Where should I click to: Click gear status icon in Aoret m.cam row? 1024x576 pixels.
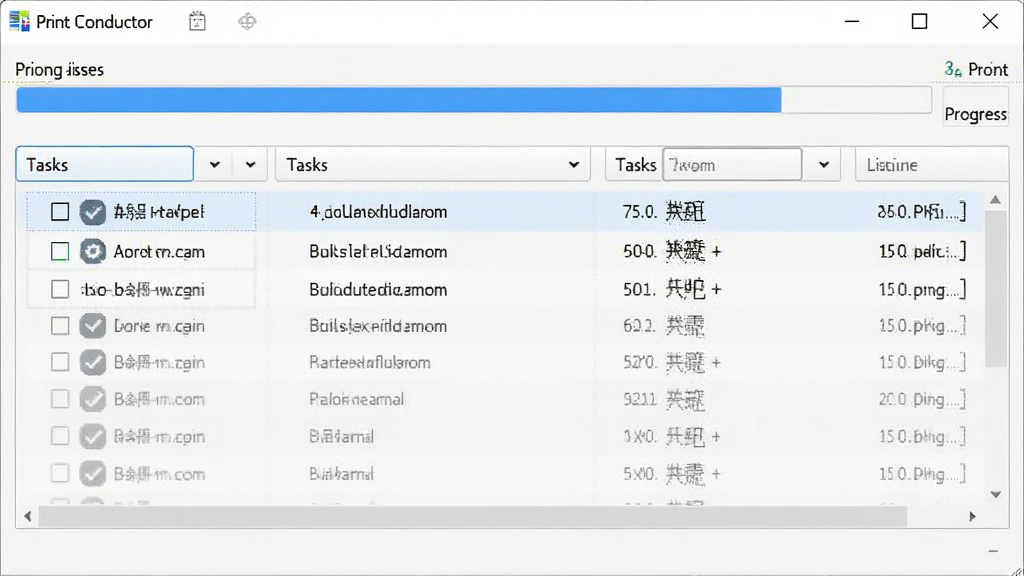coord(93,251)
